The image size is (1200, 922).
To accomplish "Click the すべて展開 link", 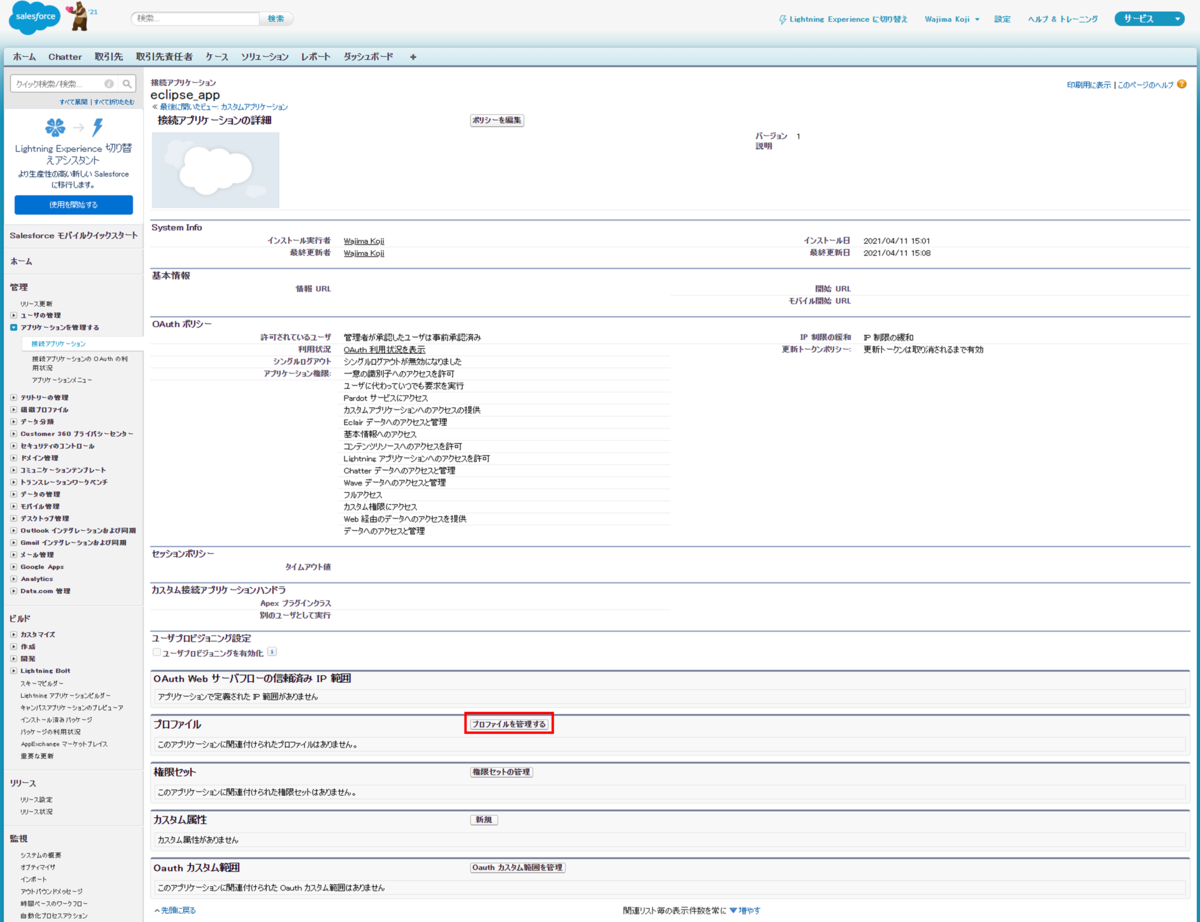I will [x=72, y=102].
